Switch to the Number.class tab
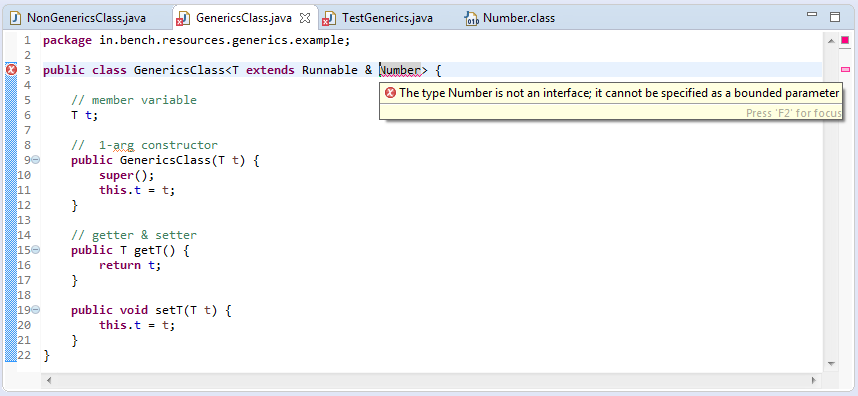The image size is (858, 396). click(x=518, y=18)
